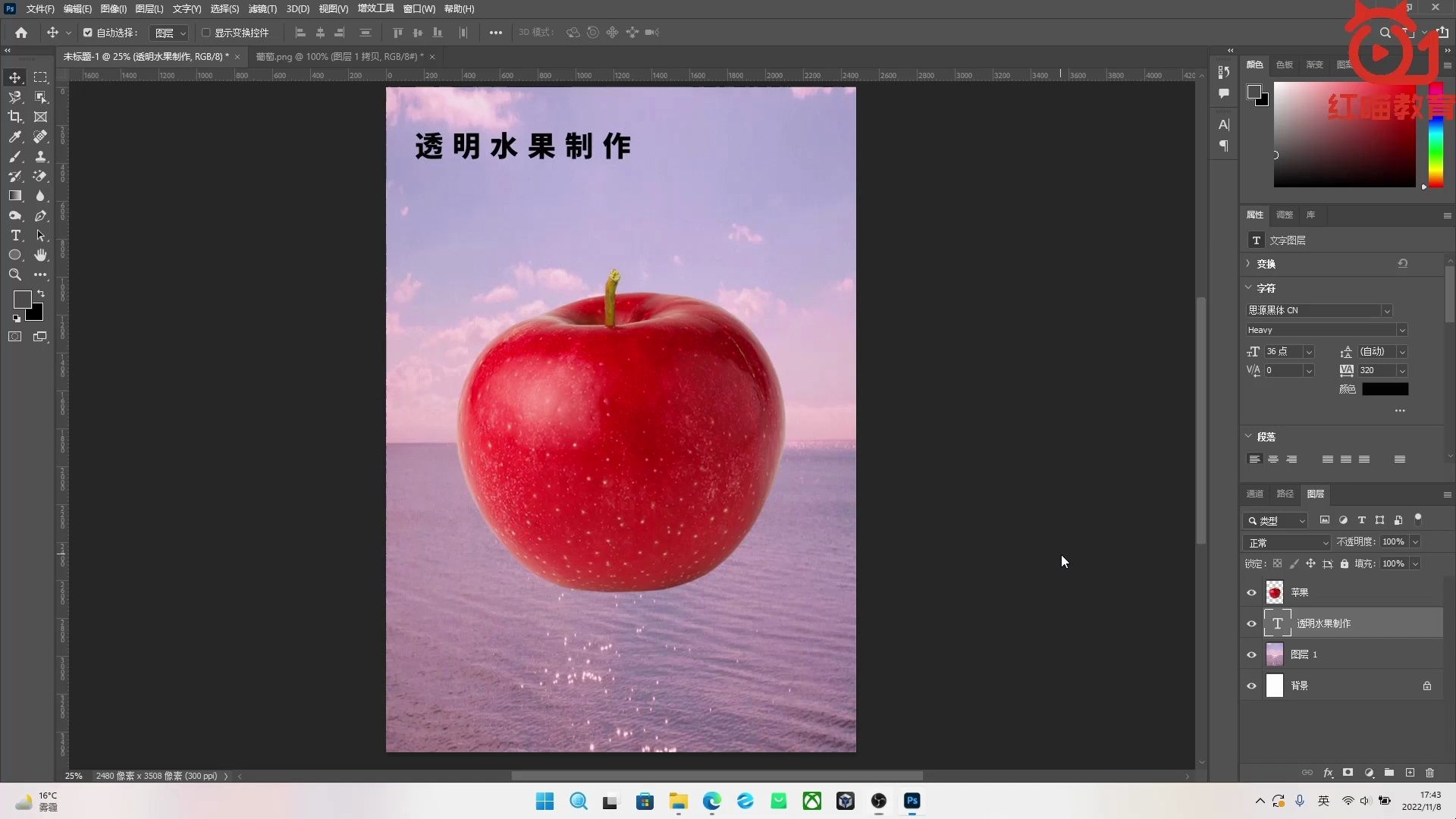Hide the 背景 layer
1456x819 pixels.
click(x=1252, y=686)
